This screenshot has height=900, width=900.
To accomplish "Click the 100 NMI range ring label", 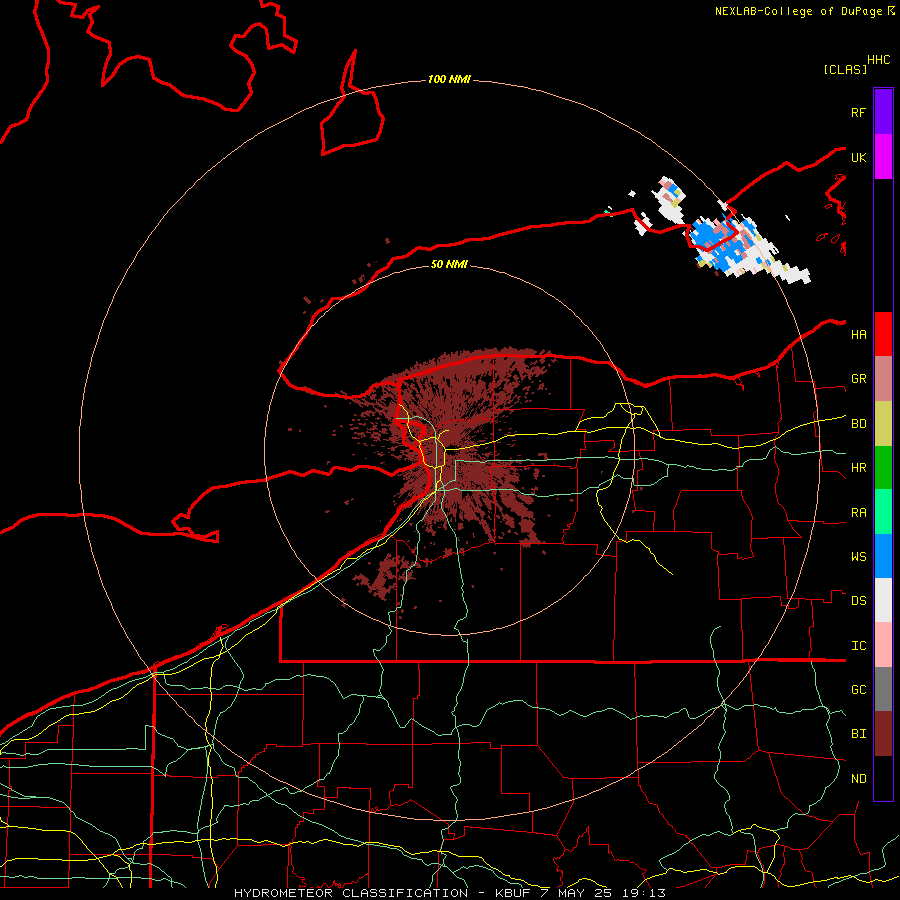I will tap(449, 79).
